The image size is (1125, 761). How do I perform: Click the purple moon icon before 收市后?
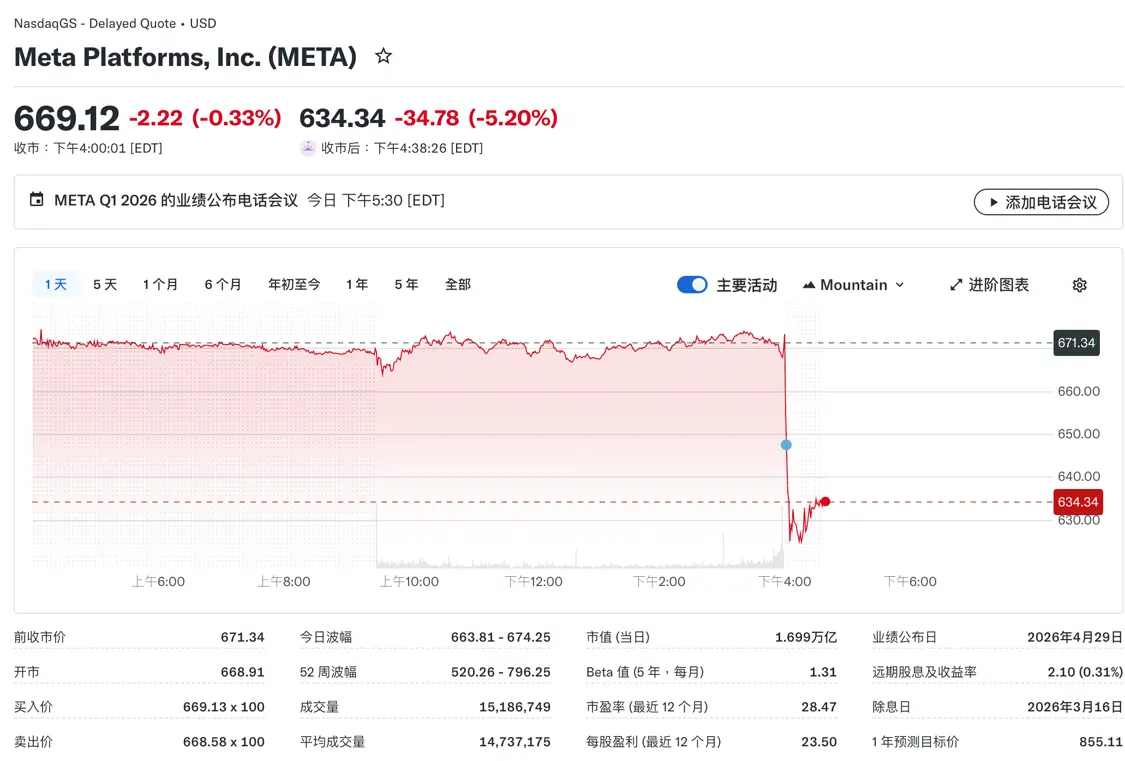[308, 148]
